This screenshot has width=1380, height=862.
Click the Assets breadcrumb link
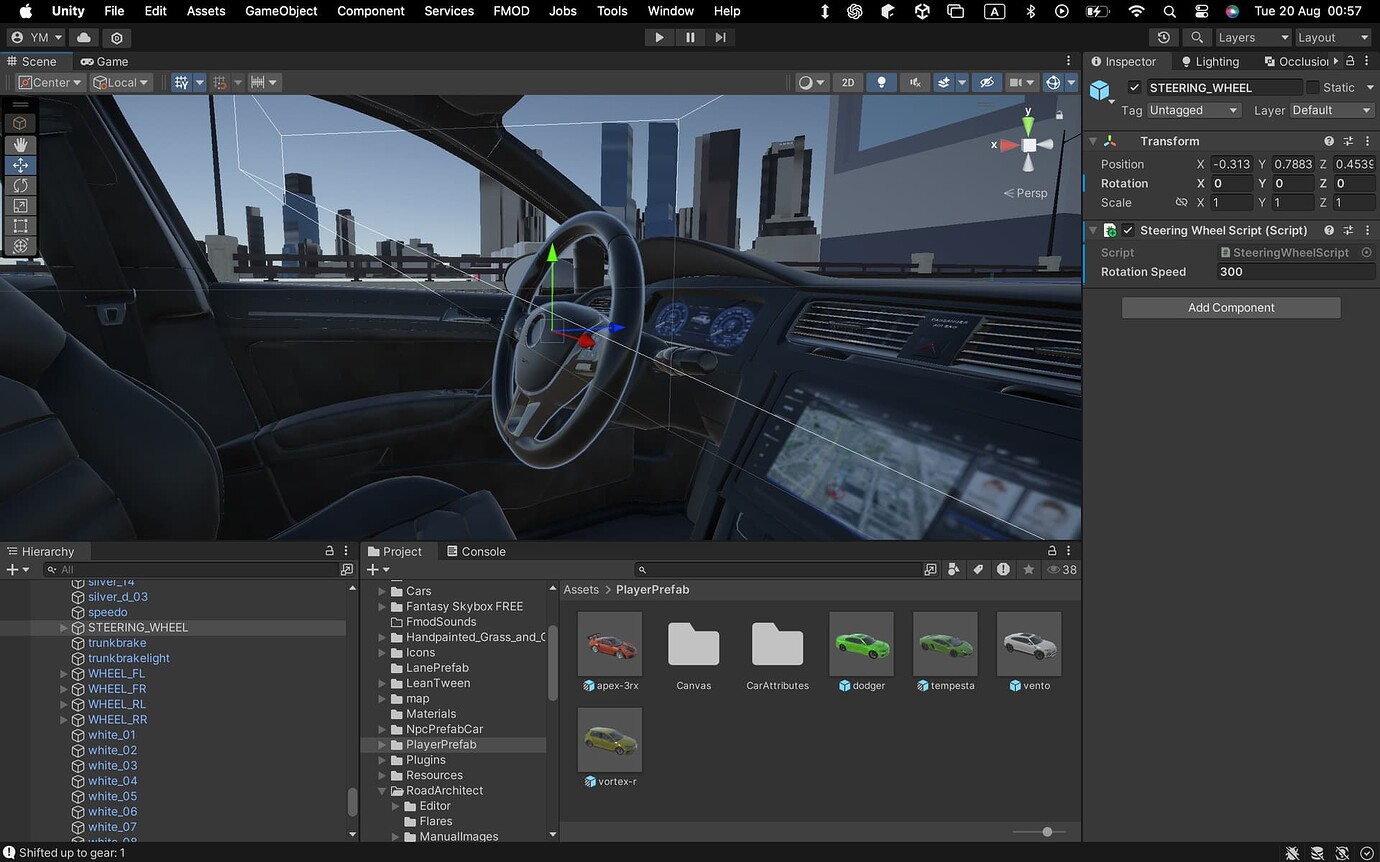tap(581, 589)
